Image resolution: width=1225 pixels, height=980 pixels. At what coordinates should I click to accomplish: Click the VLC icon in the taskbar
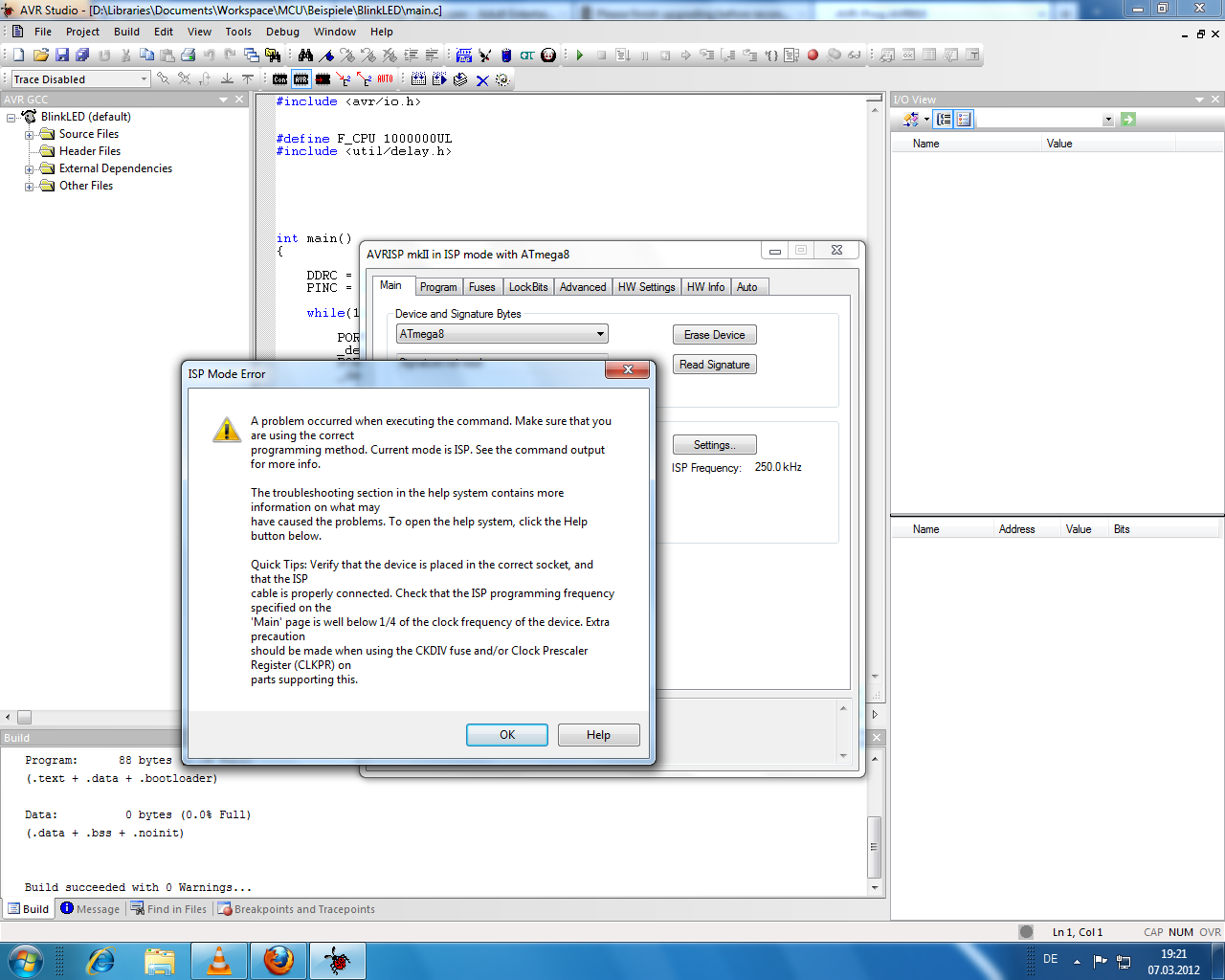219,960
